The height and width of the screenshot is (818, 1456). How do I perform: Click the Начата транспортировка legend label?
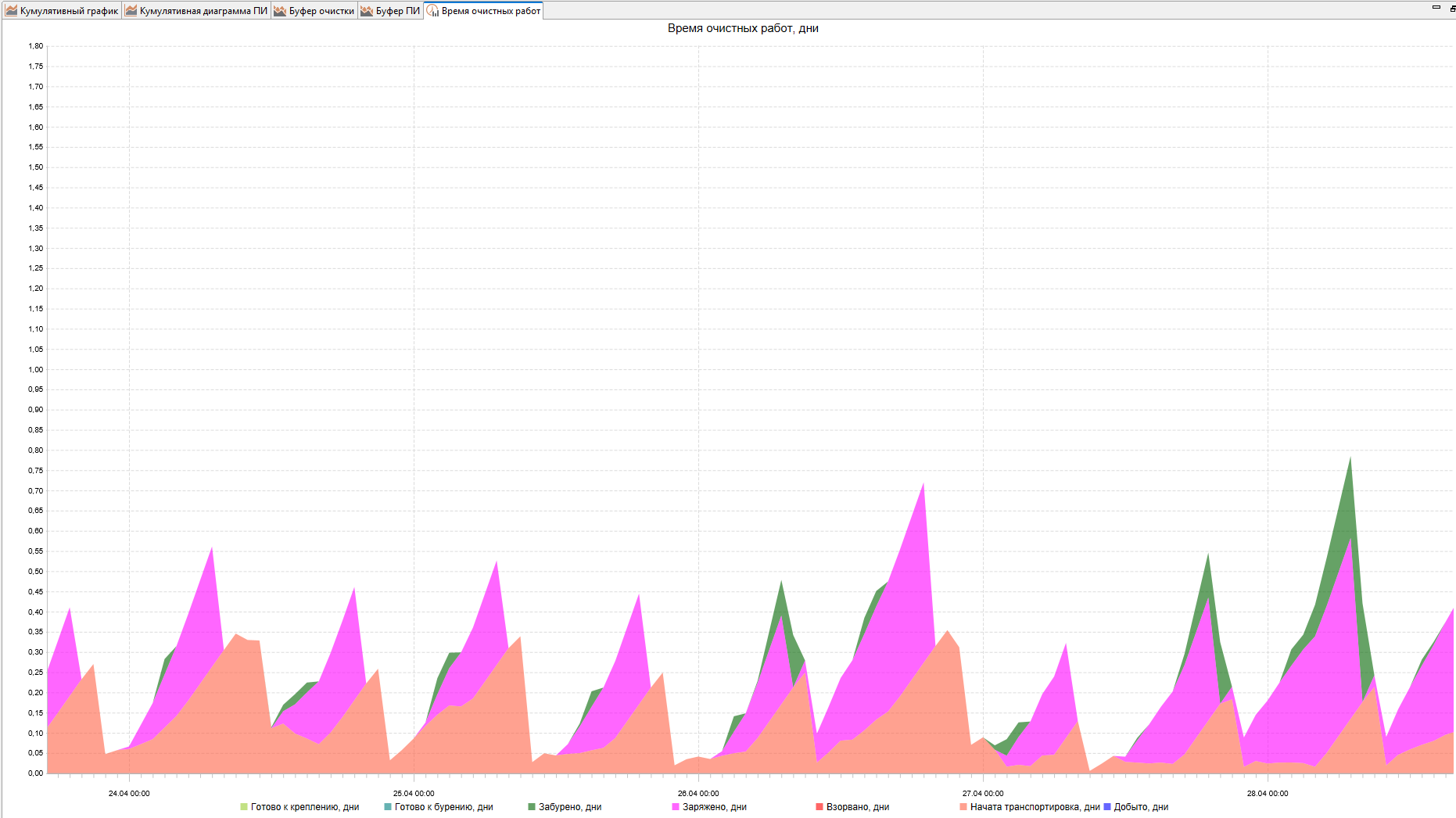click(1035, 807)
